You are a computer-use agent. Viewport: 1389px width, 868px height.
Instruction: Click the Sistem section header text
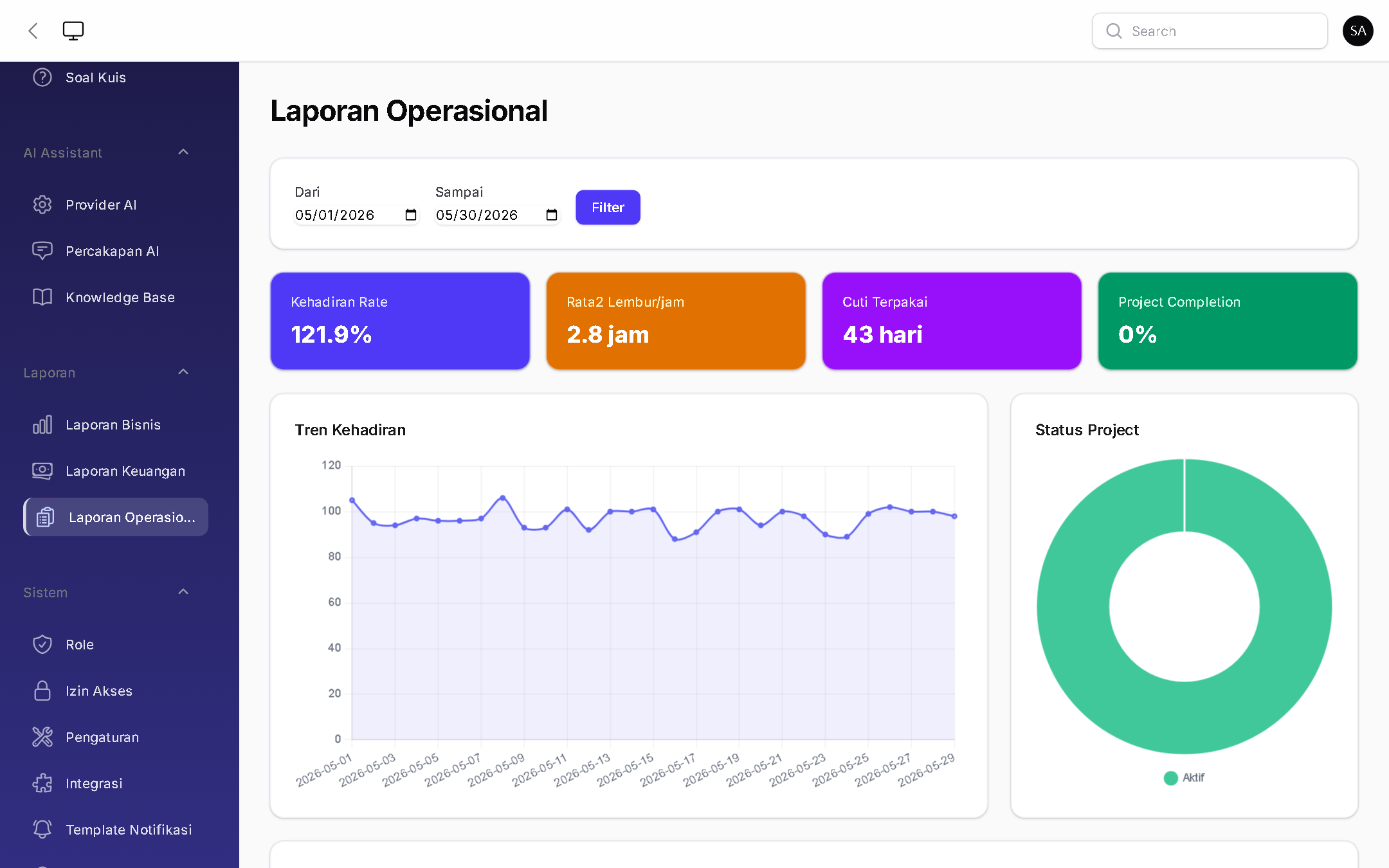tap(45, 592)
